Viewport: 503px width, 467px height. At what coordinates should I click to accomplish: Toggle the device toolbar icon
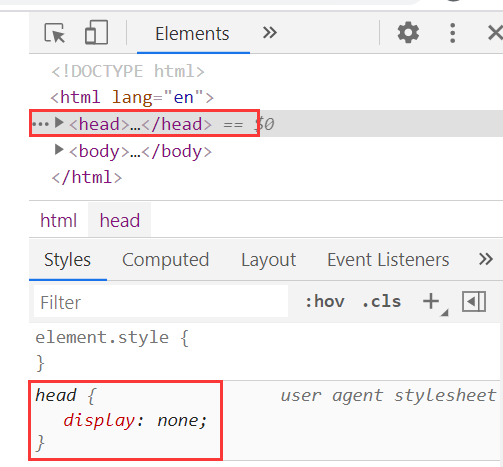pyautogui.click(x=96, y=32)
